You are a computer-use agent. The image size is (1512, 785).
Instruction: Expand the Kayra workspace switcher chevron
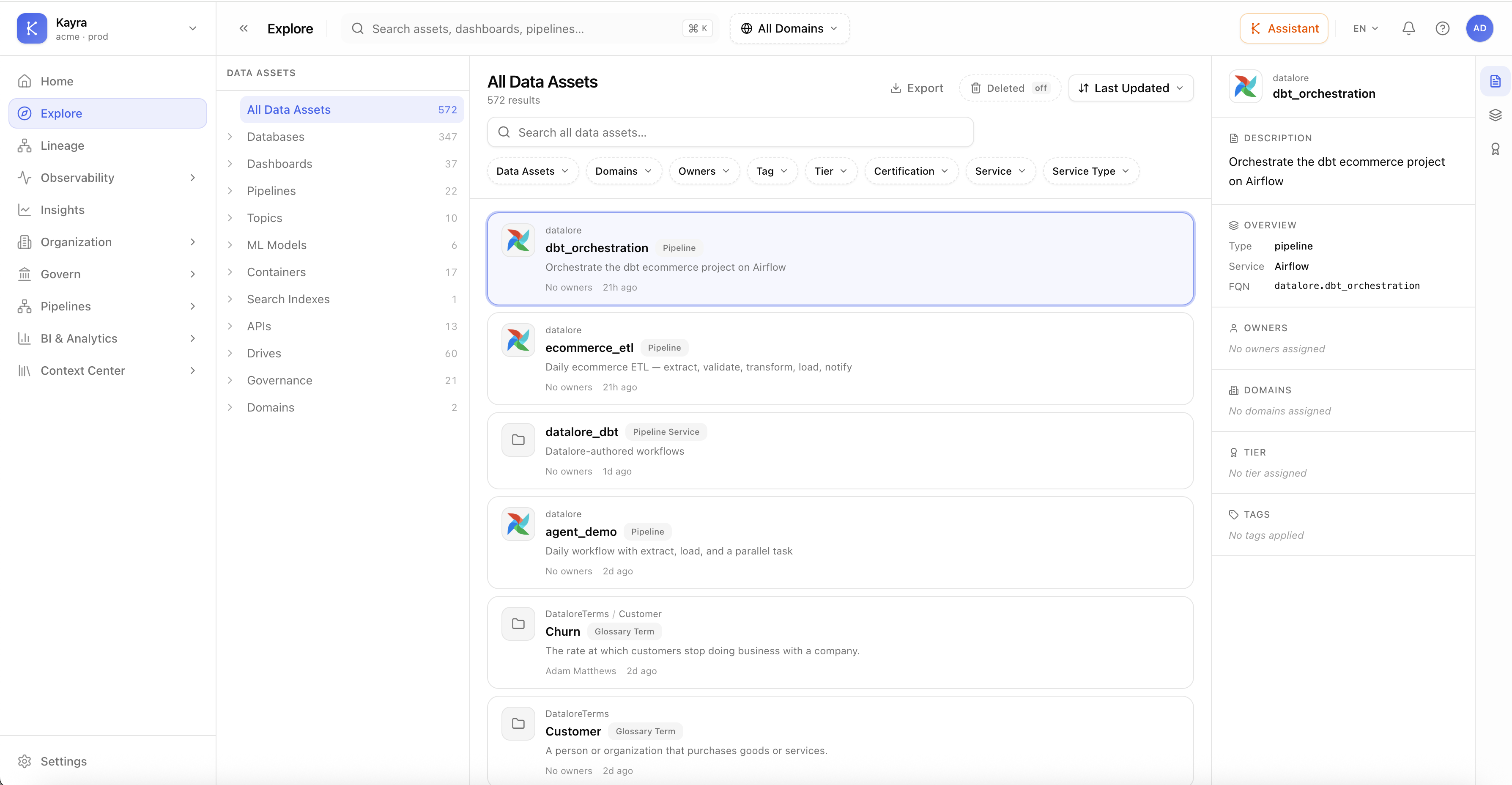[192, 28]
